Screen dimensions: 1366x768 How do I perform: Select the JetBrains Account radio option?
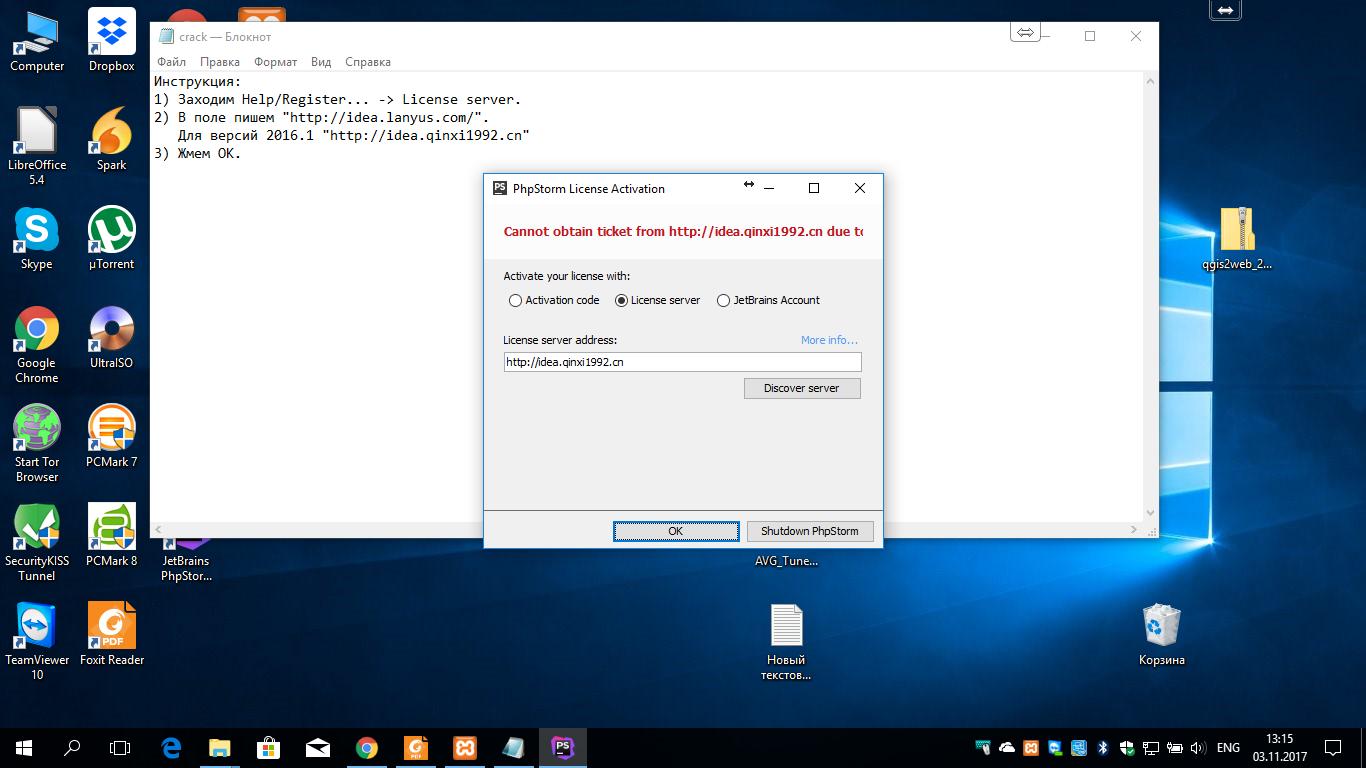(768, 300)
